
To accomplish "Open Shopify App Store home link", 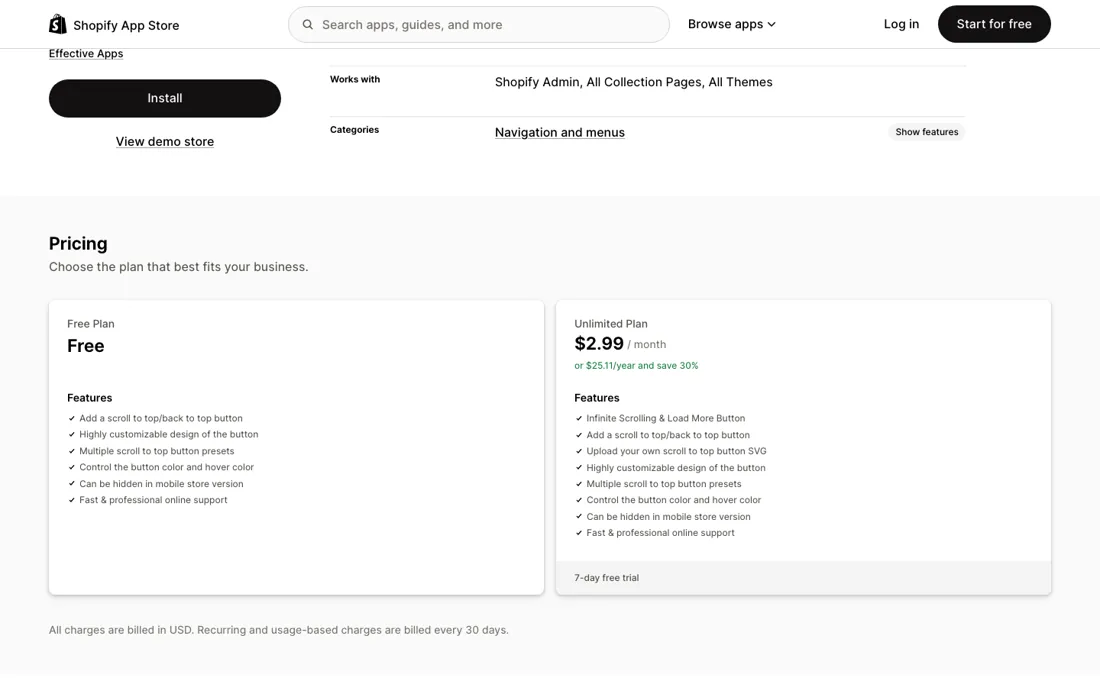I will pyautogui.click(x=114, y=25).
